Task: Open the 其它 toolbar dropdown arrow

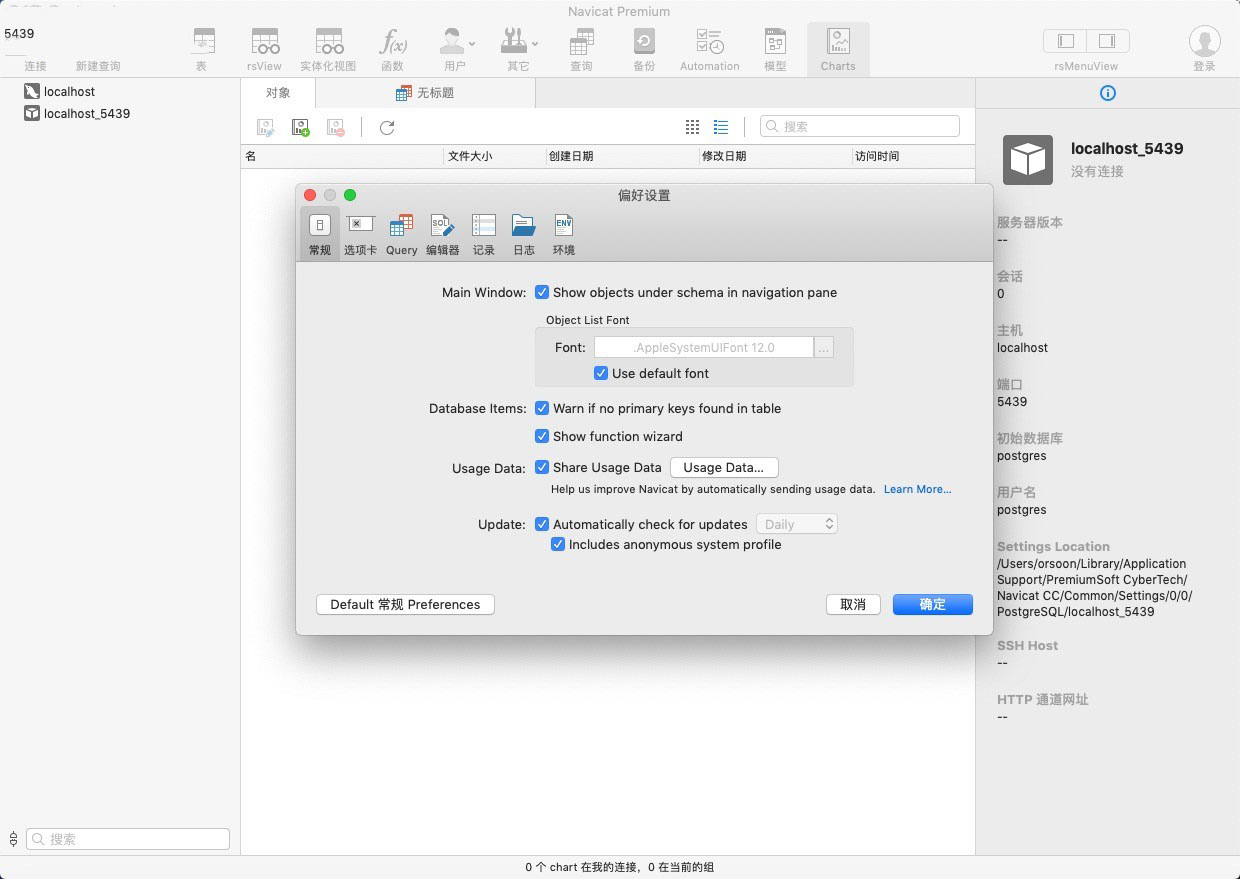Action: (x=534, y=44)
